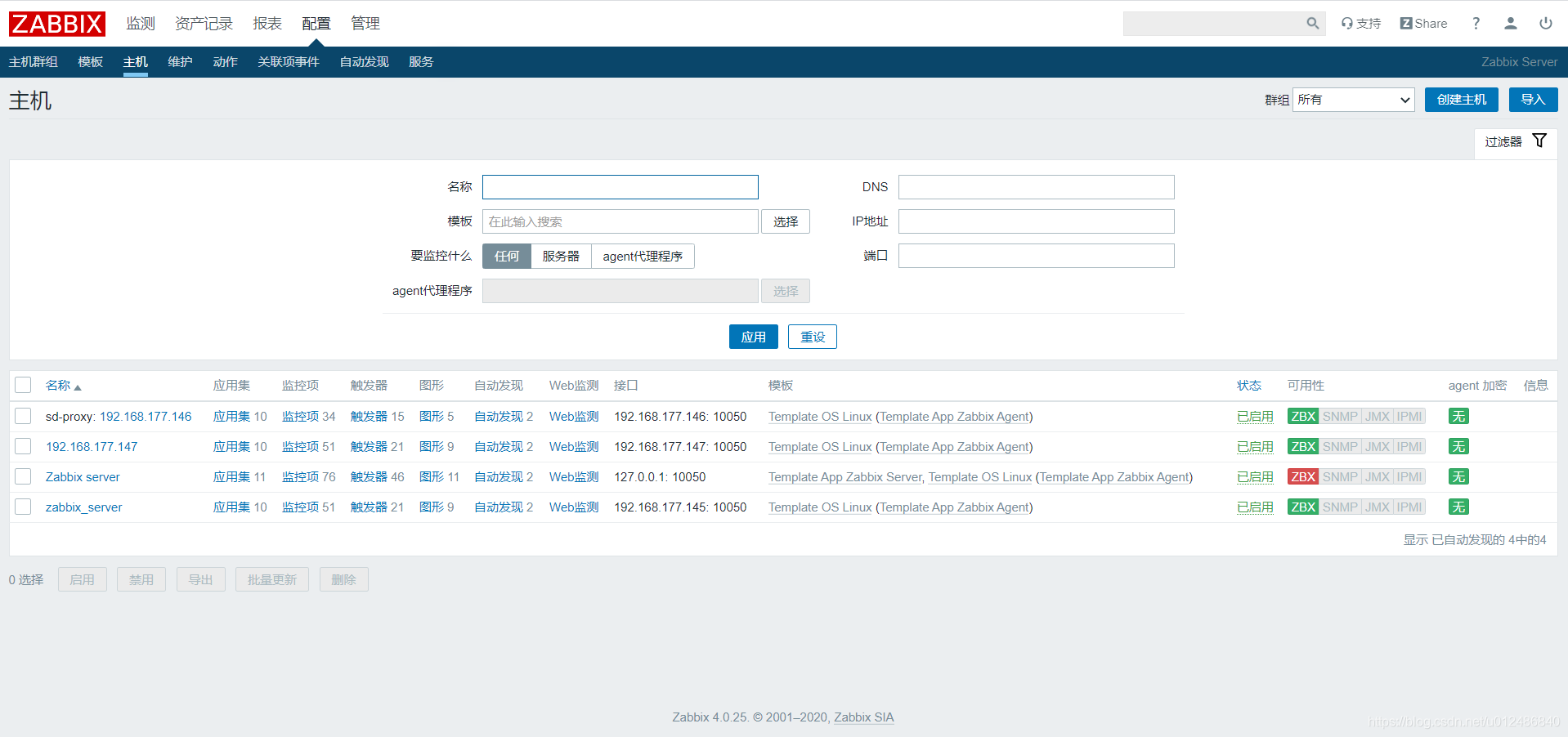Go to 服务 submenu
The image size is (1568, 737).
tap(421, 62)
